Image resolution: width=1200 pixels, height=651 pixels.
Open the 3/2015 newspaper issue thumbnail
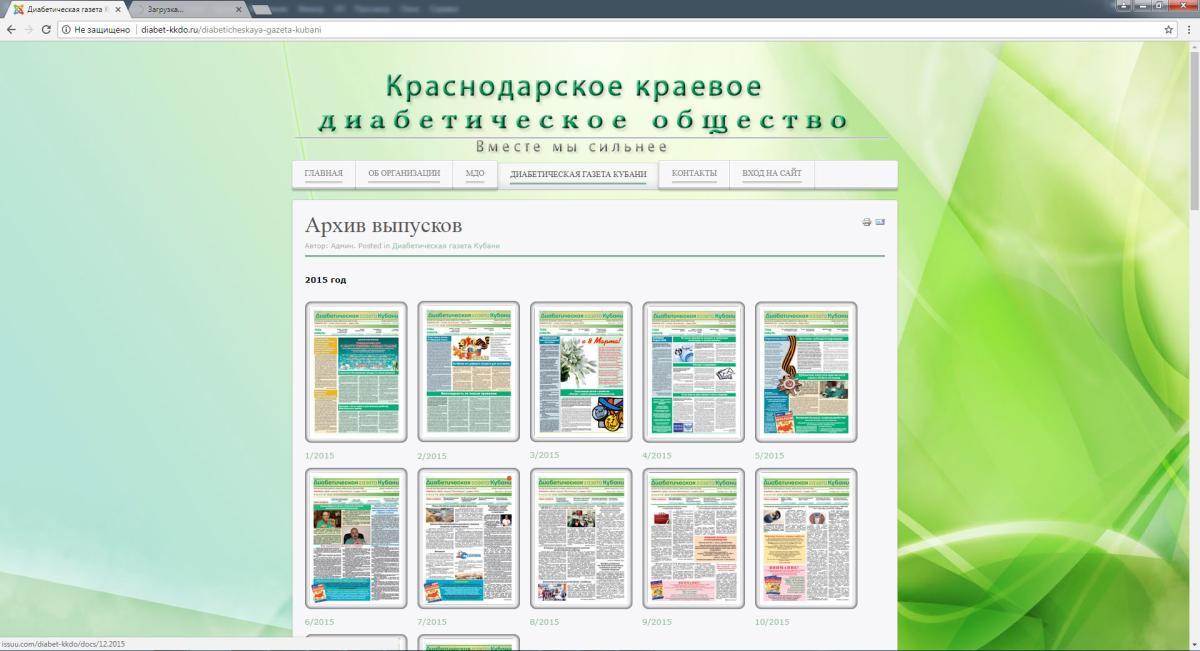(x=579, y=370)
